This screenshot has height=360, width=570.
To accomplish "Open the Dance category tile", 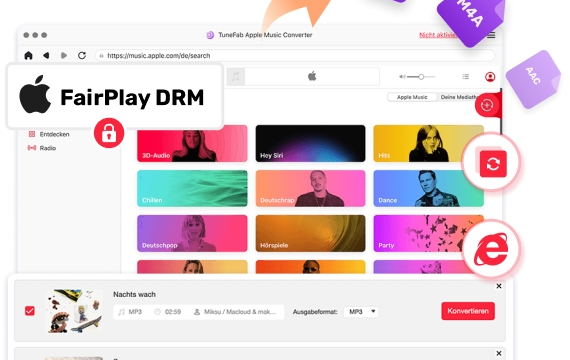I will coord(429,188).
